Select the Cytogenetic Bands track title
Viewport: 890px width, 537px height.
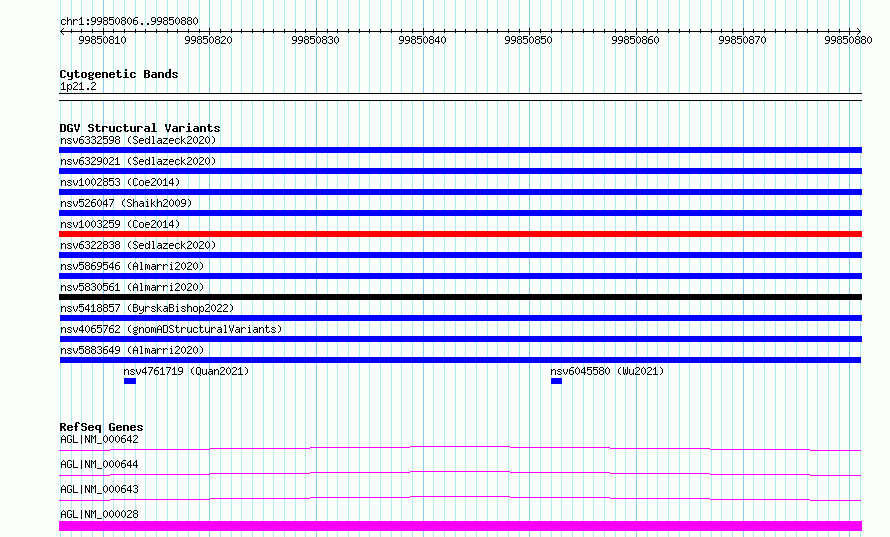119,74
